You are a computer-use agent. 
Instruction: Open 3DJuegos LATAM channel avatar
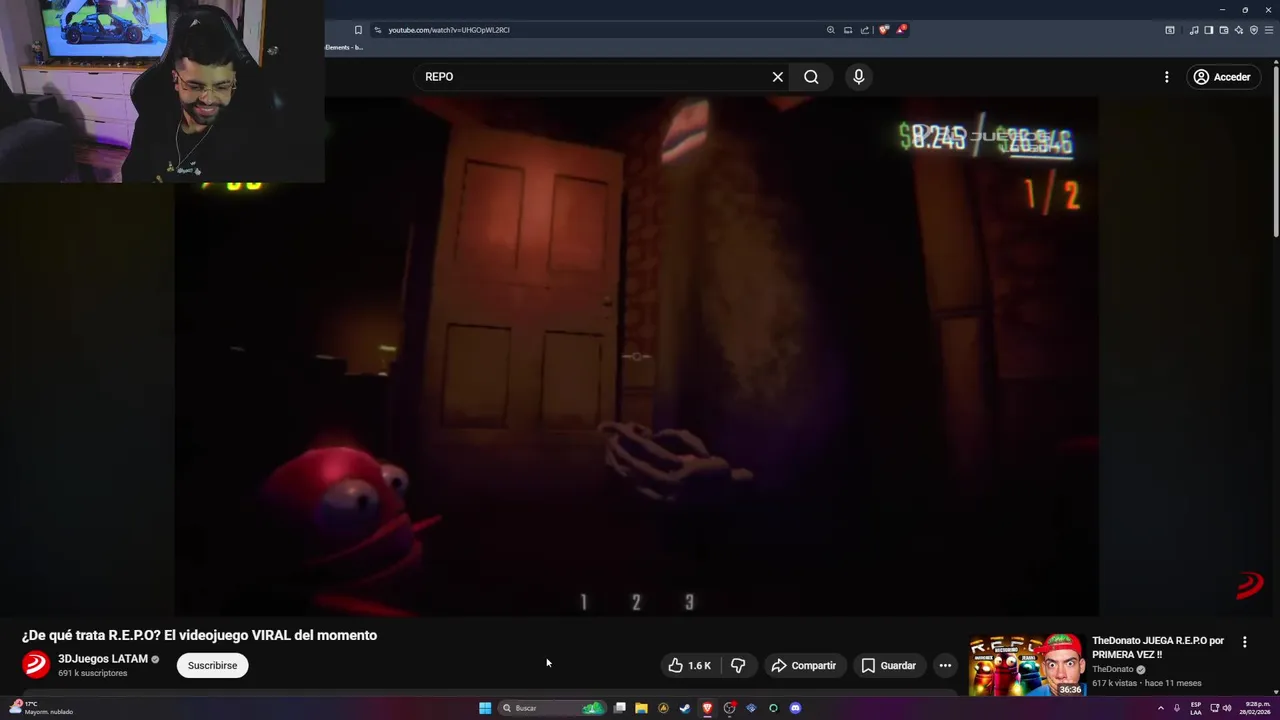pyautogui.click(x=36, y=664)
